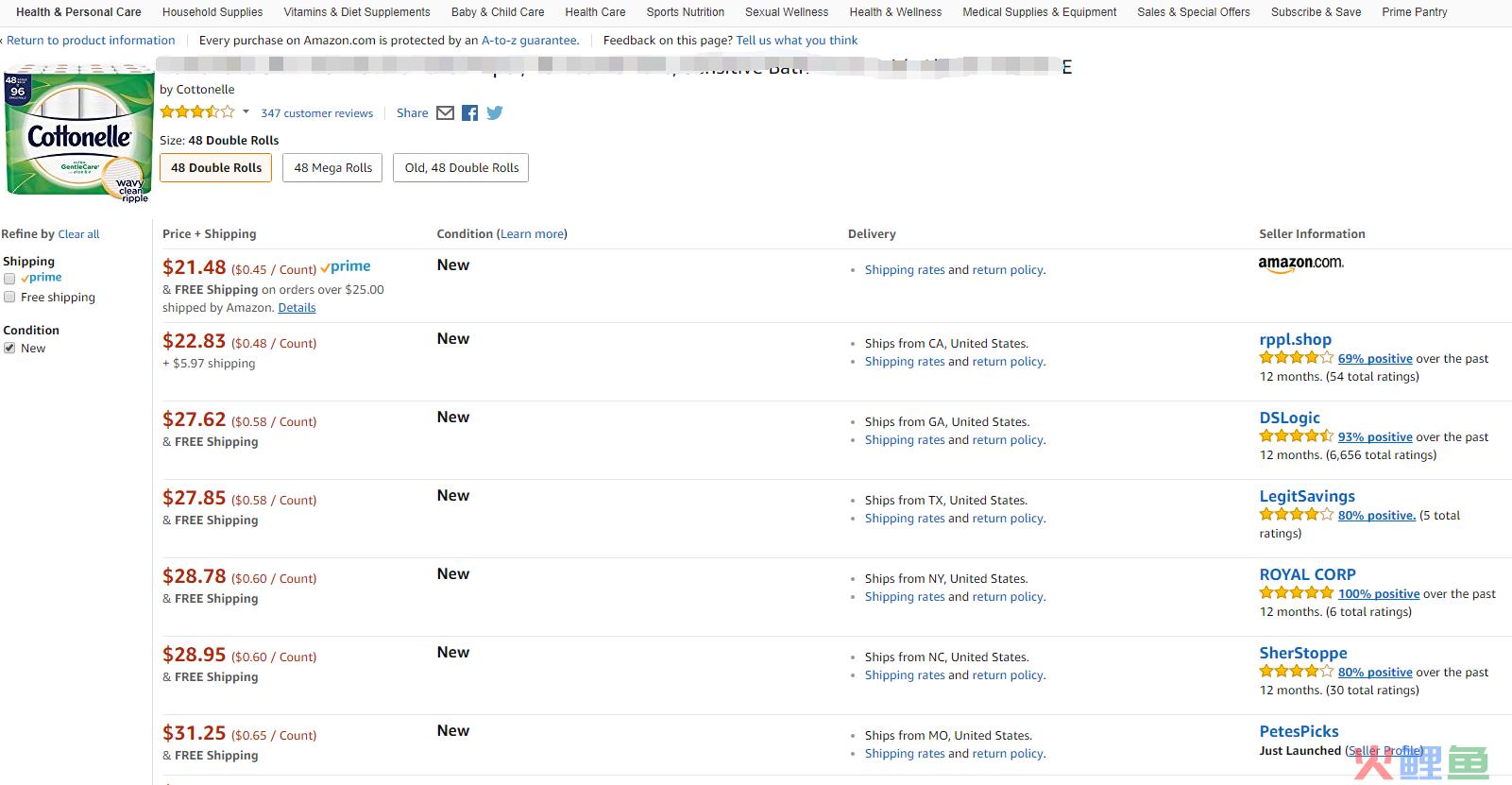The height and width of the screenshot is (785, 1512).
Task: Click the Prime logo on $21.48 offer
Action: pyautogui.click(x=346, y=267)
